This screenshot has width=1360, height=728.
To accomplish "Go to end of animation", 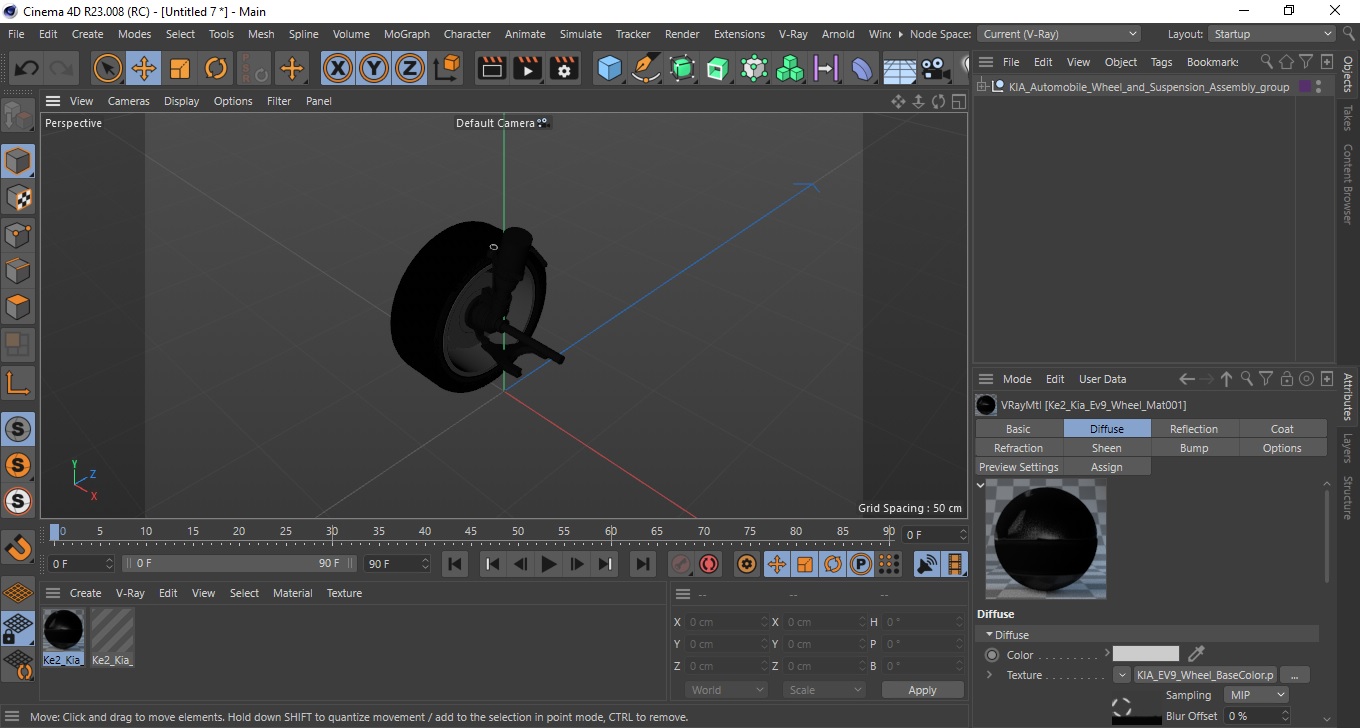I will 643,564.
